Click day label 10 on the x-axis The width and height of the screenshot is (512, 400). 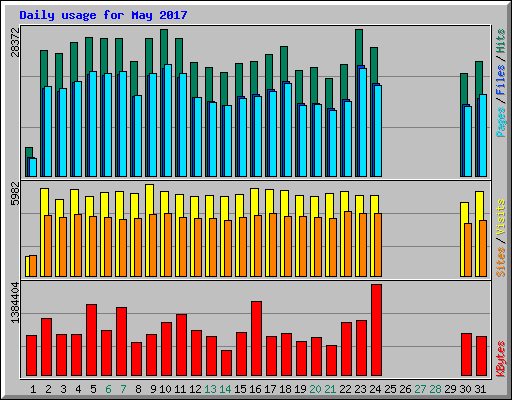[165, 389]
